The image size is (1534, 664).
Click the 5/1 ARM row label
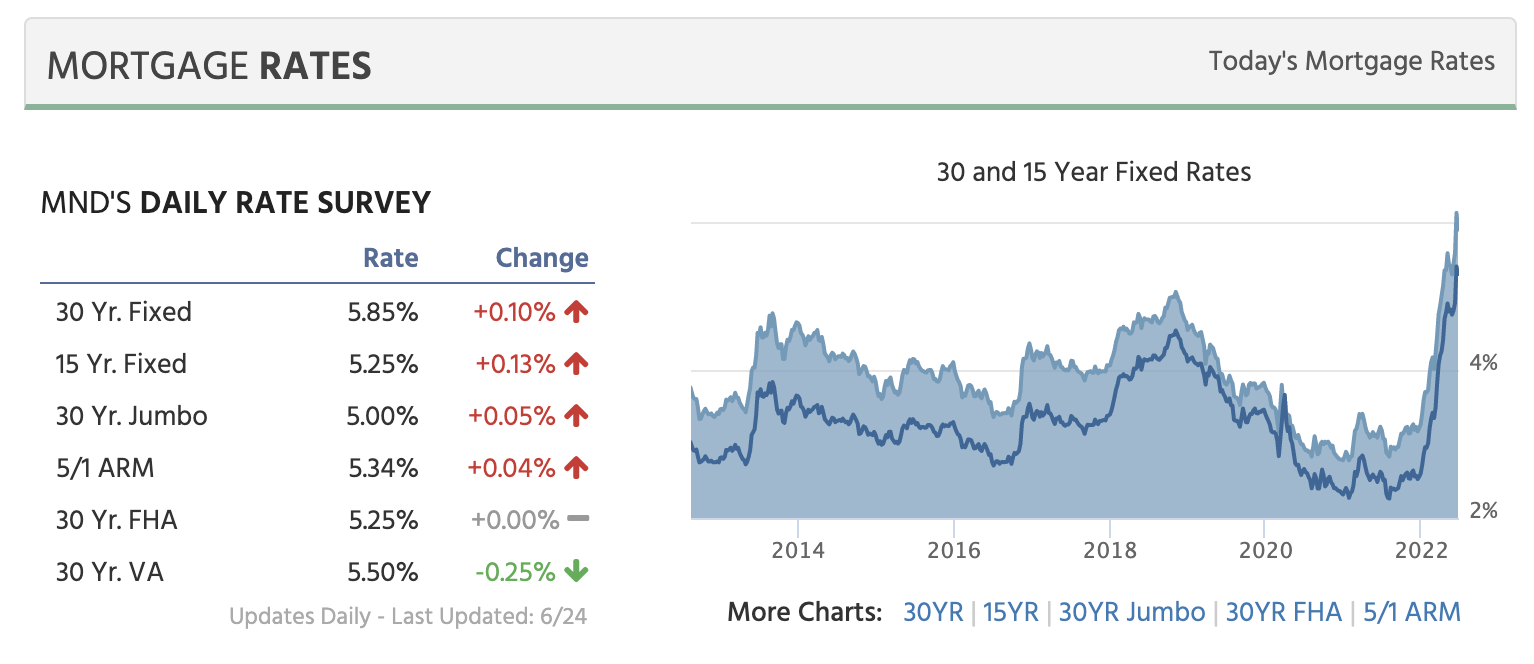click(x=105, y=468)
